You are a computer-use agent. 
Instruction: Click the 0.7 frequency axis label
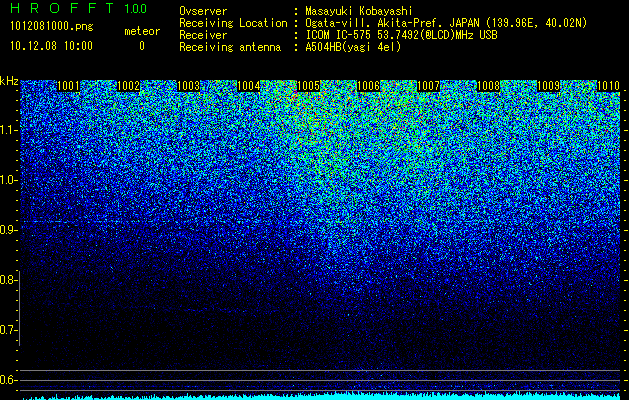tap(7, 330)
